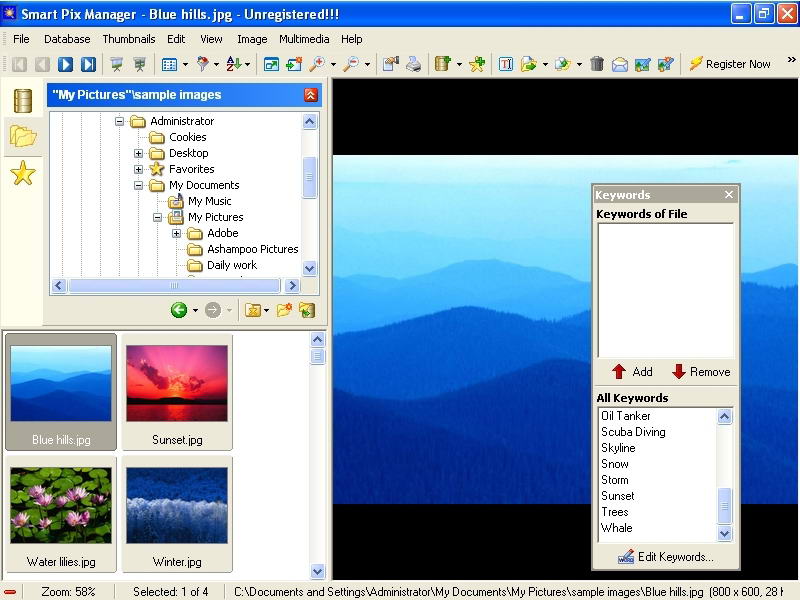Click the zoom in magnifier icon
Image resolution: width=800 pixels, height=600 pixels.
(318, 64)
